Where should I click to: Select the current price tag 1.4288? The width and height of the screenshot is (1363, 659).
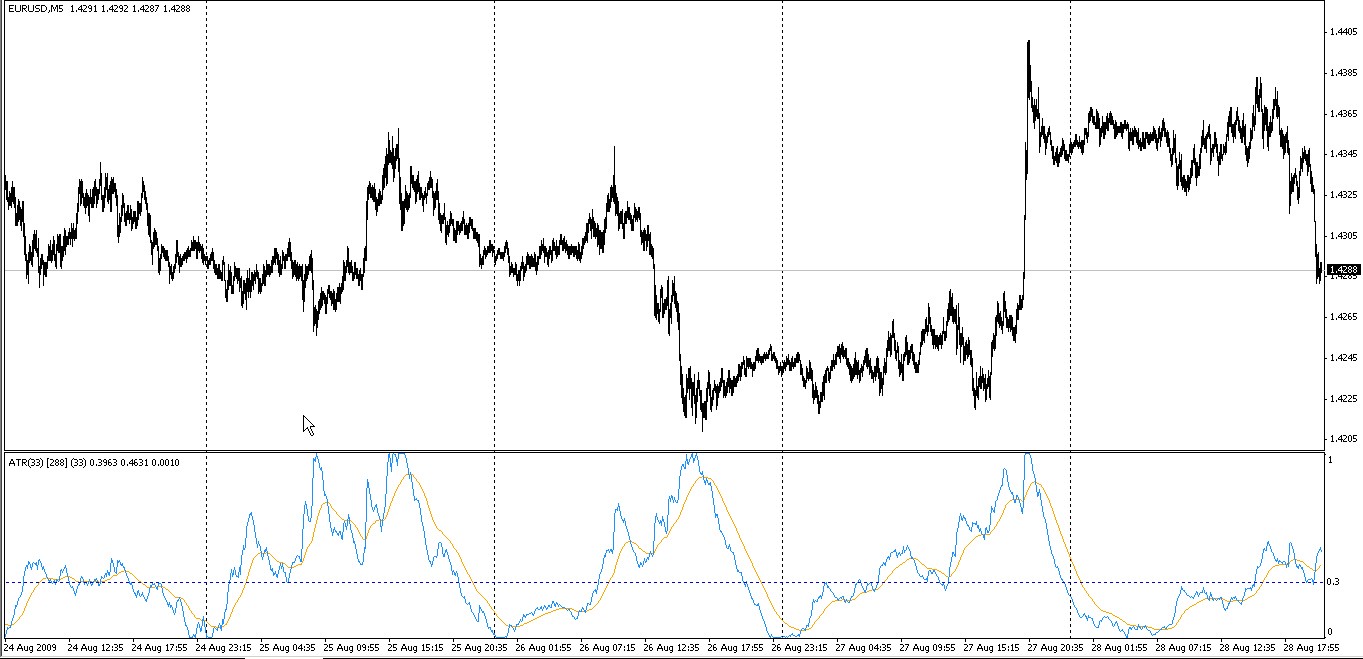point(1345,269)
